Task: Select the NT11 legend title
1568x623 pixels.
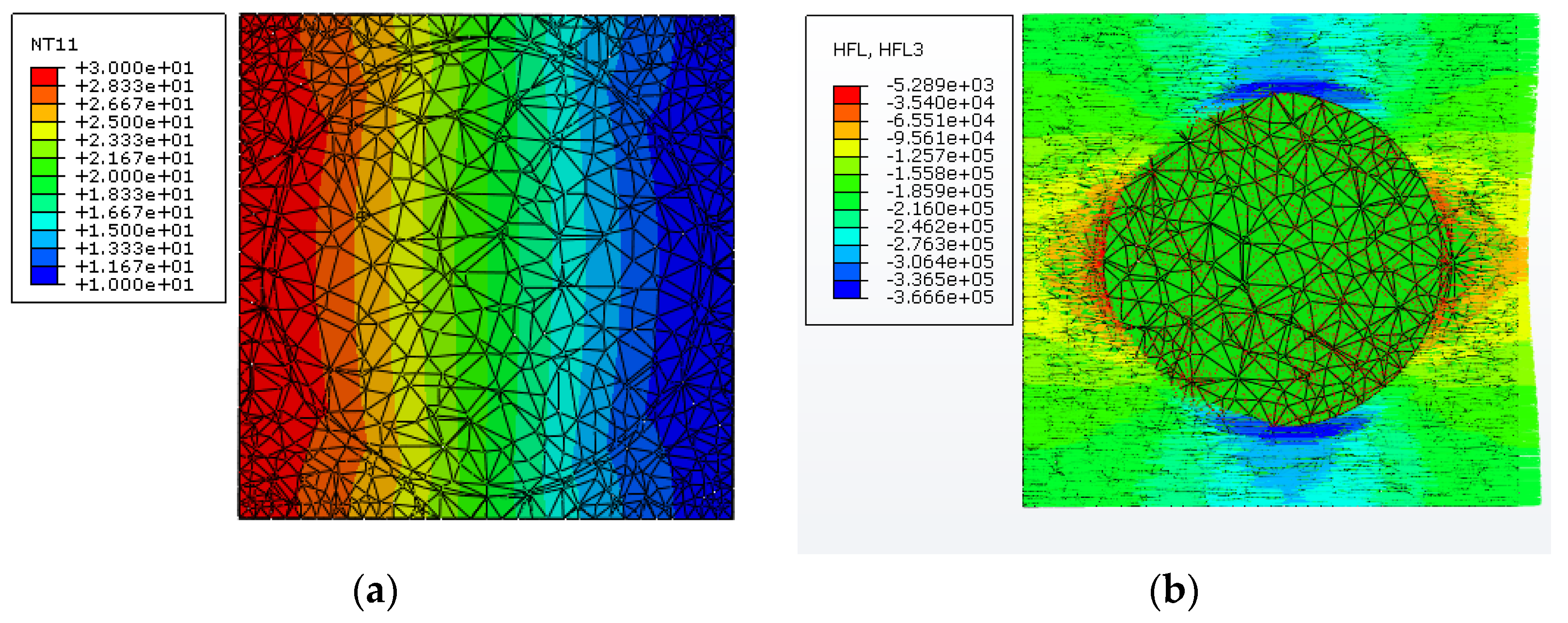Action: [54, 45]
